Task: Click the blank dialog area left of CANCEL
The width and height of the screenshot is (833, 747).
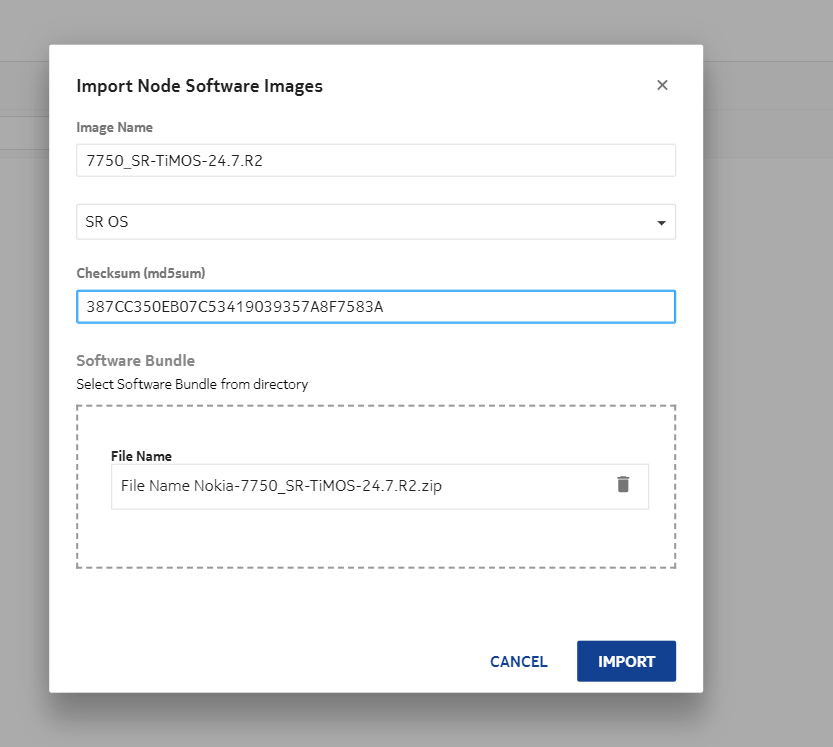Action: tap(270, 661)
